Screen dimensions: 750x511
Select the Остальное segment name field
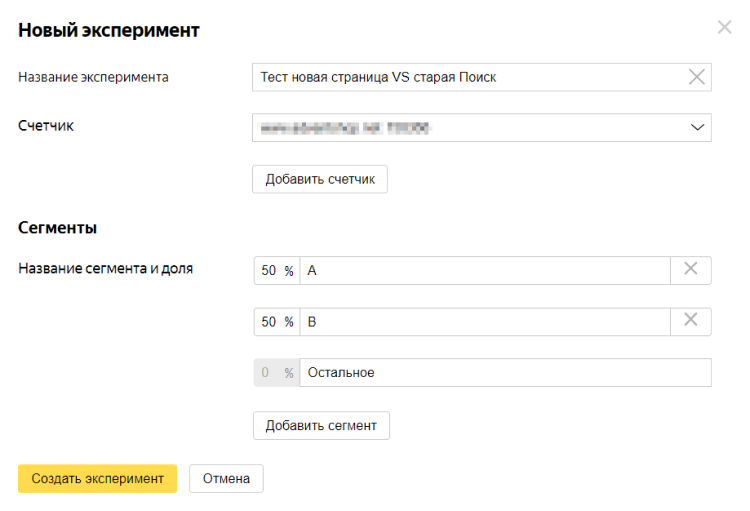point(505,373)
